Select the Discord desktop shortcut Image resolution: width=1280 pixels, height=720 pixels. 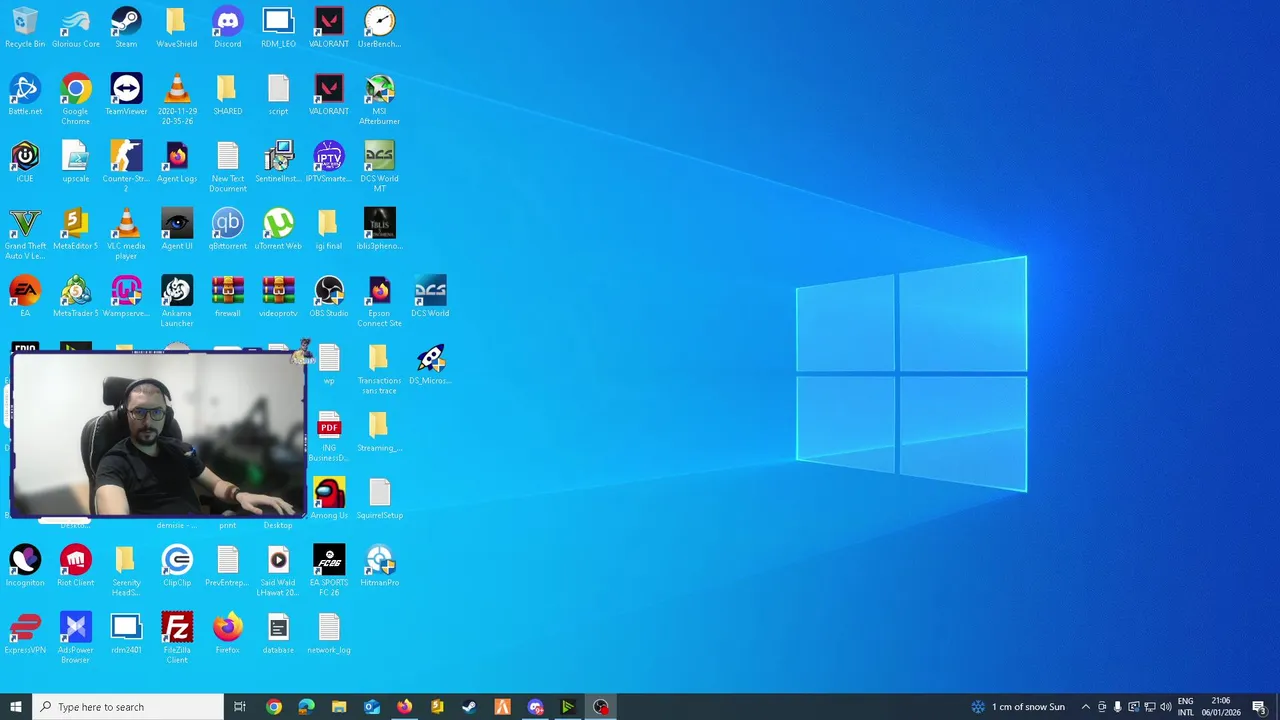tap(228, 28)
